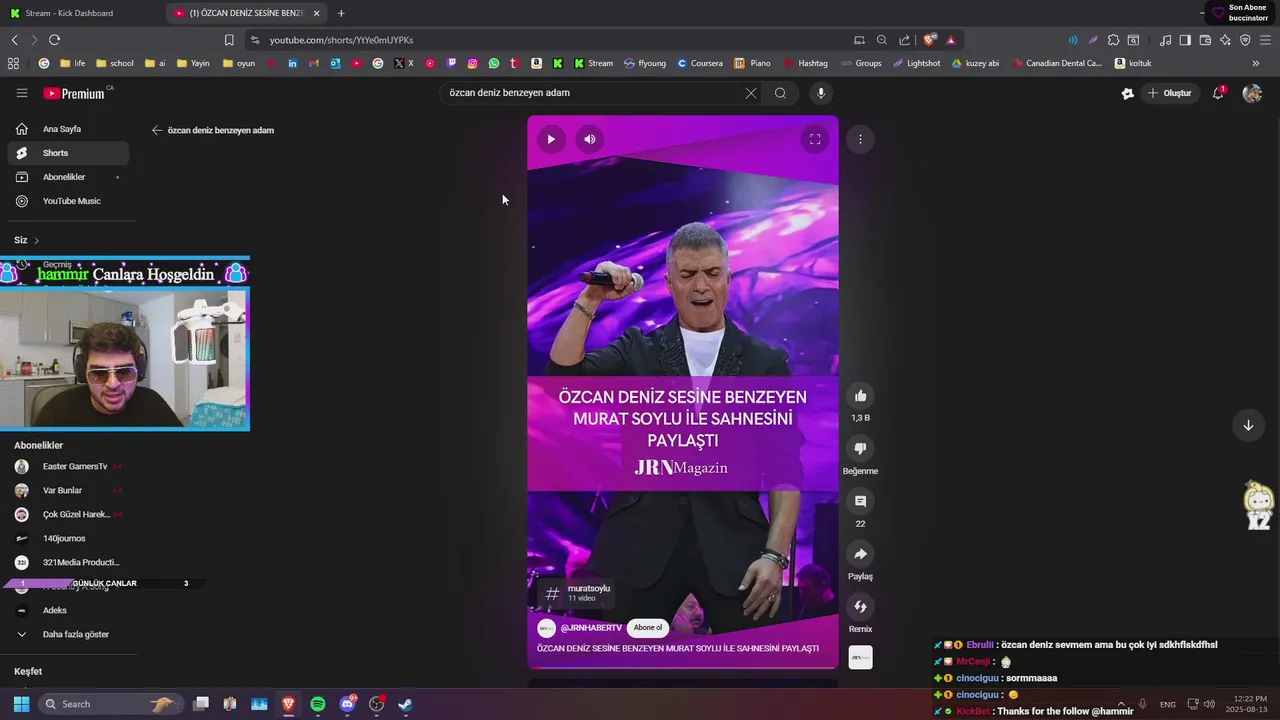The width and height of the screenshot is (1280, 720).
Task: Open Abonelikler in the sidebar
Action: 68,177
